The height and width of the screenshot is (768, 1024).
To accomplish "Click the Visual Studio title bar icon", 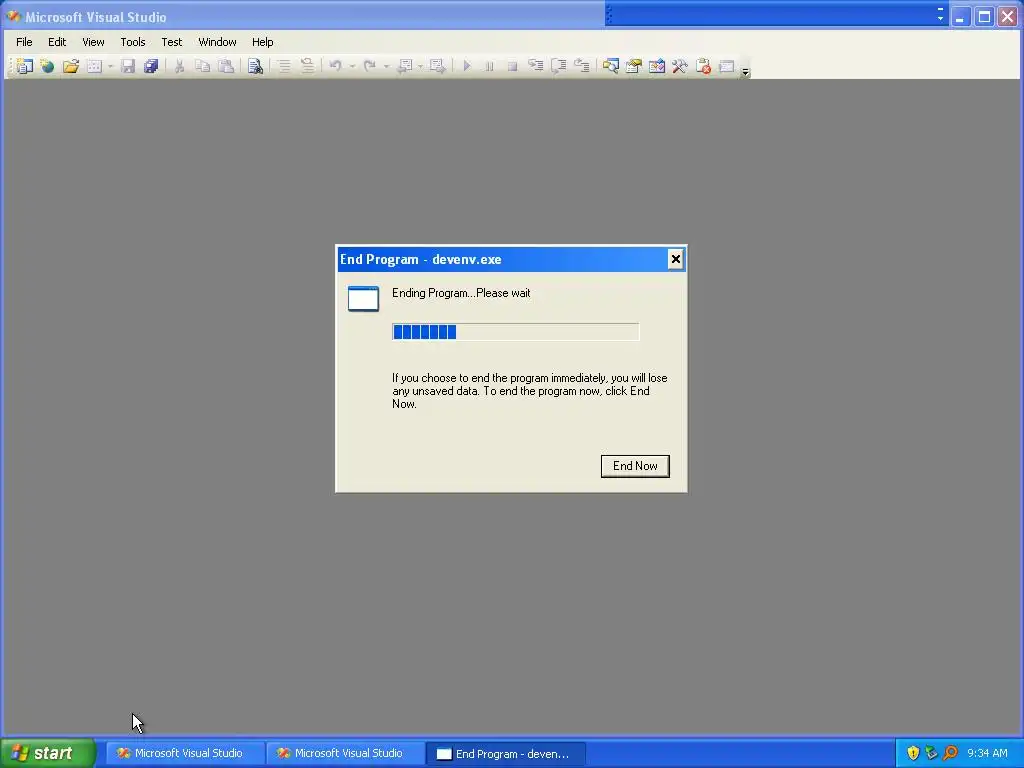I will pos(13,16).
